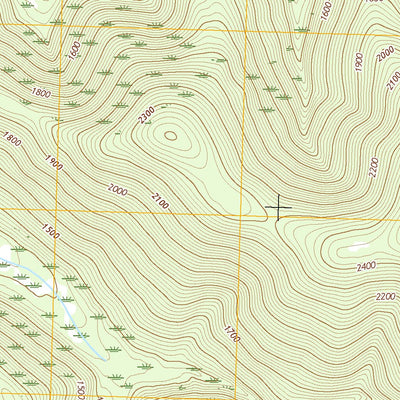Select the 2000 label beside the 2100 label on the southwest slope
The image size is (400, 400).
point(118,190)
